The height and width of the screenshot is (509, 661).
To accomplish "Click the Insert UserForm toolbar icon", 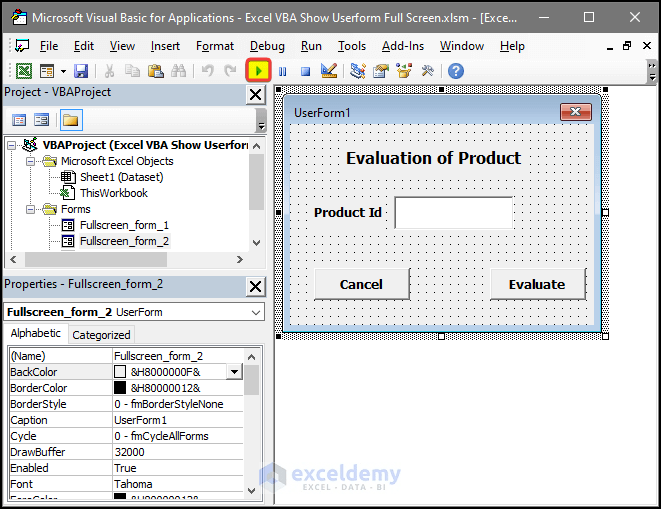I will 47,71.
